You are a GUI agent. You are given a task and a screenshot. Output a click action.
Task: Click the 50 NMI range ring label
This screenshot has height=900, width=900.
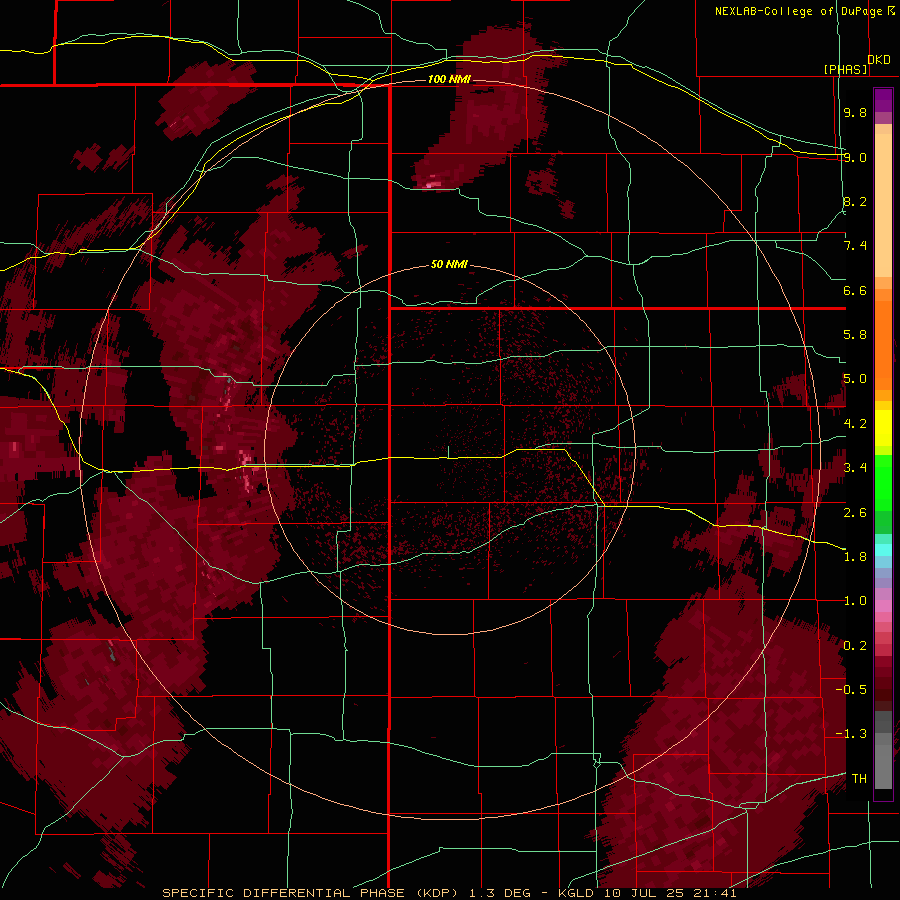[449, 265]
